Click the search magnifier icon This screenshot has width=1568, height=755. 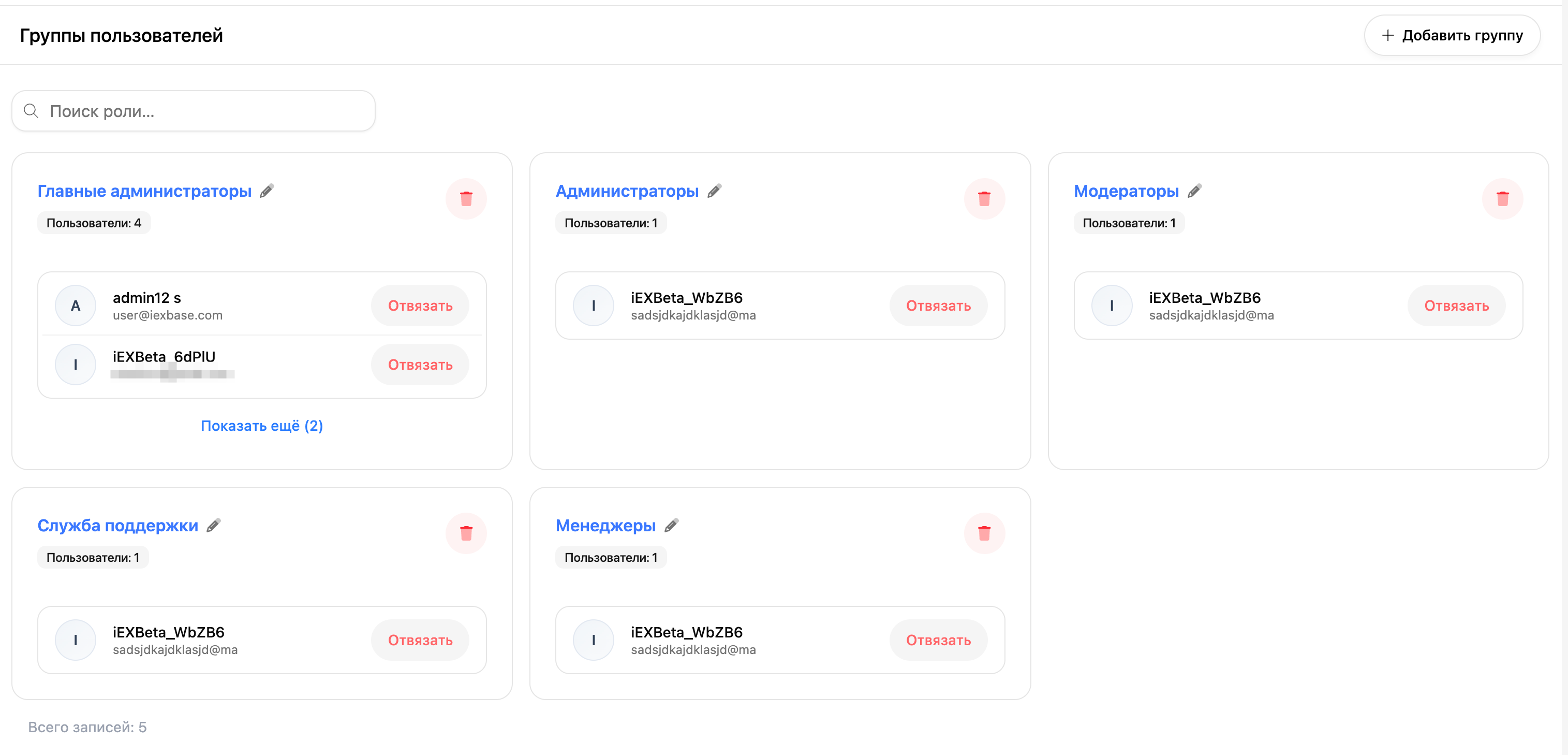click(31, 111)
